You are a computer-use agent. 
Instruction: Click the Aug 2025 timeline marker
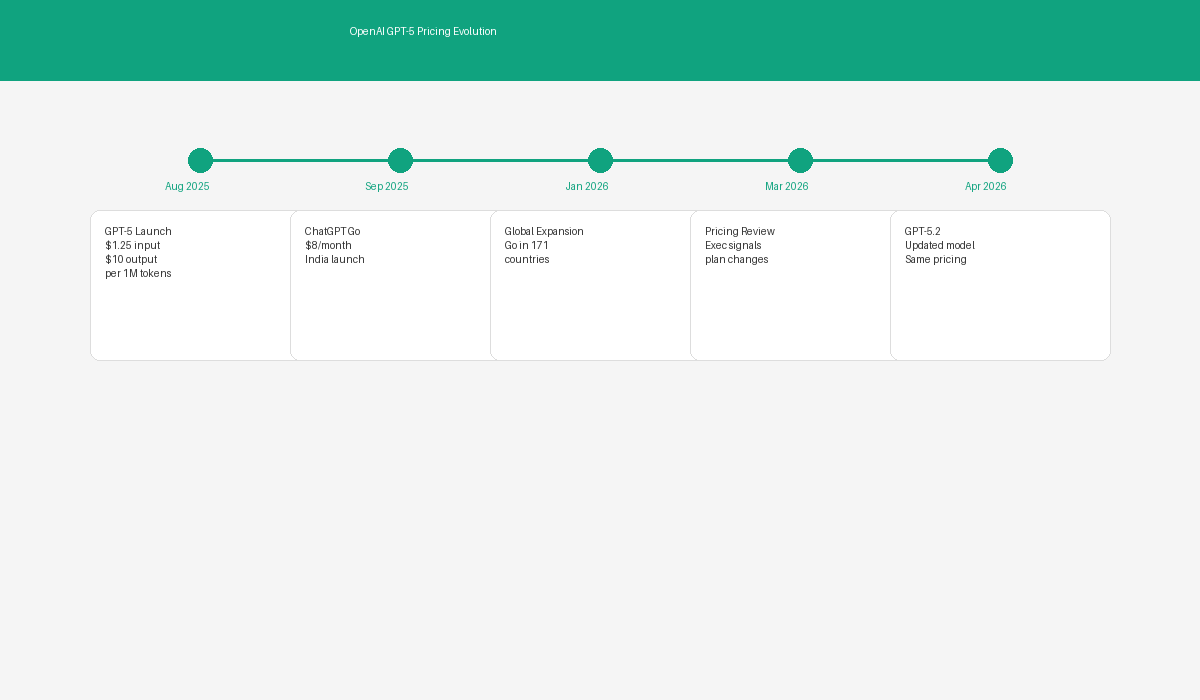pyautogui.click(x=200, y=160)
